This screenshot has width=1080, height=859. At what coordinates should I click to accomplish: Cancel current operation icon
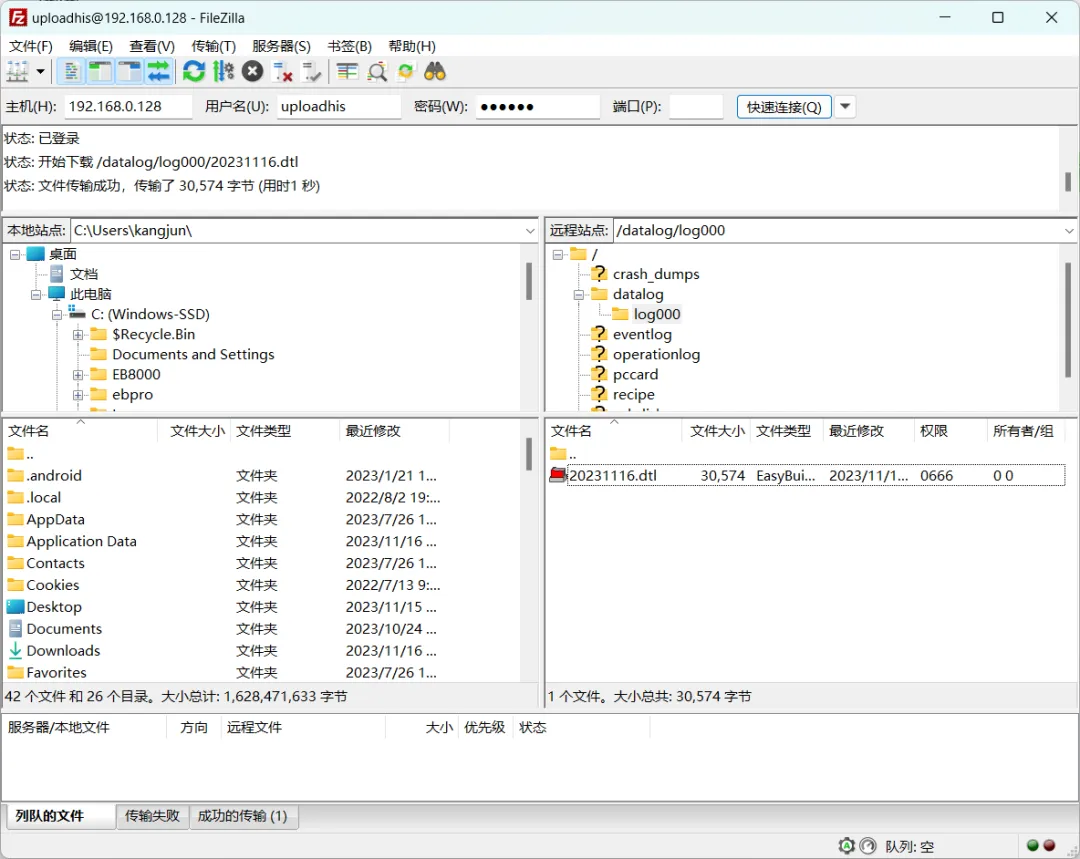tap(253, 71)
